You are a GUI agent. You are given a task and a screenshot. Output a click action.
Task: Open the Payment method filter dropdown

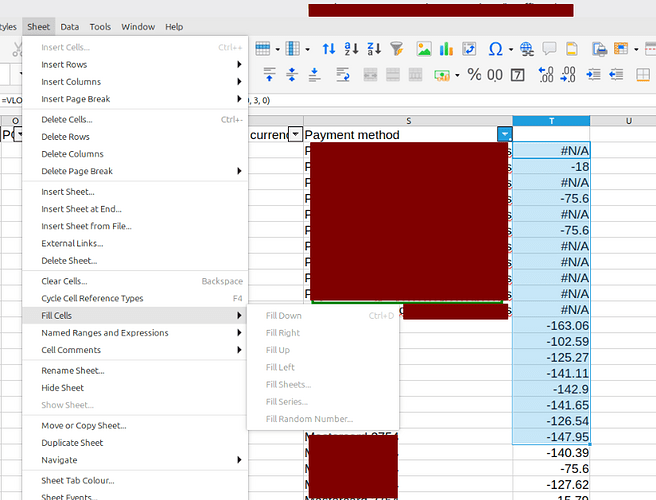coord(505,134)
